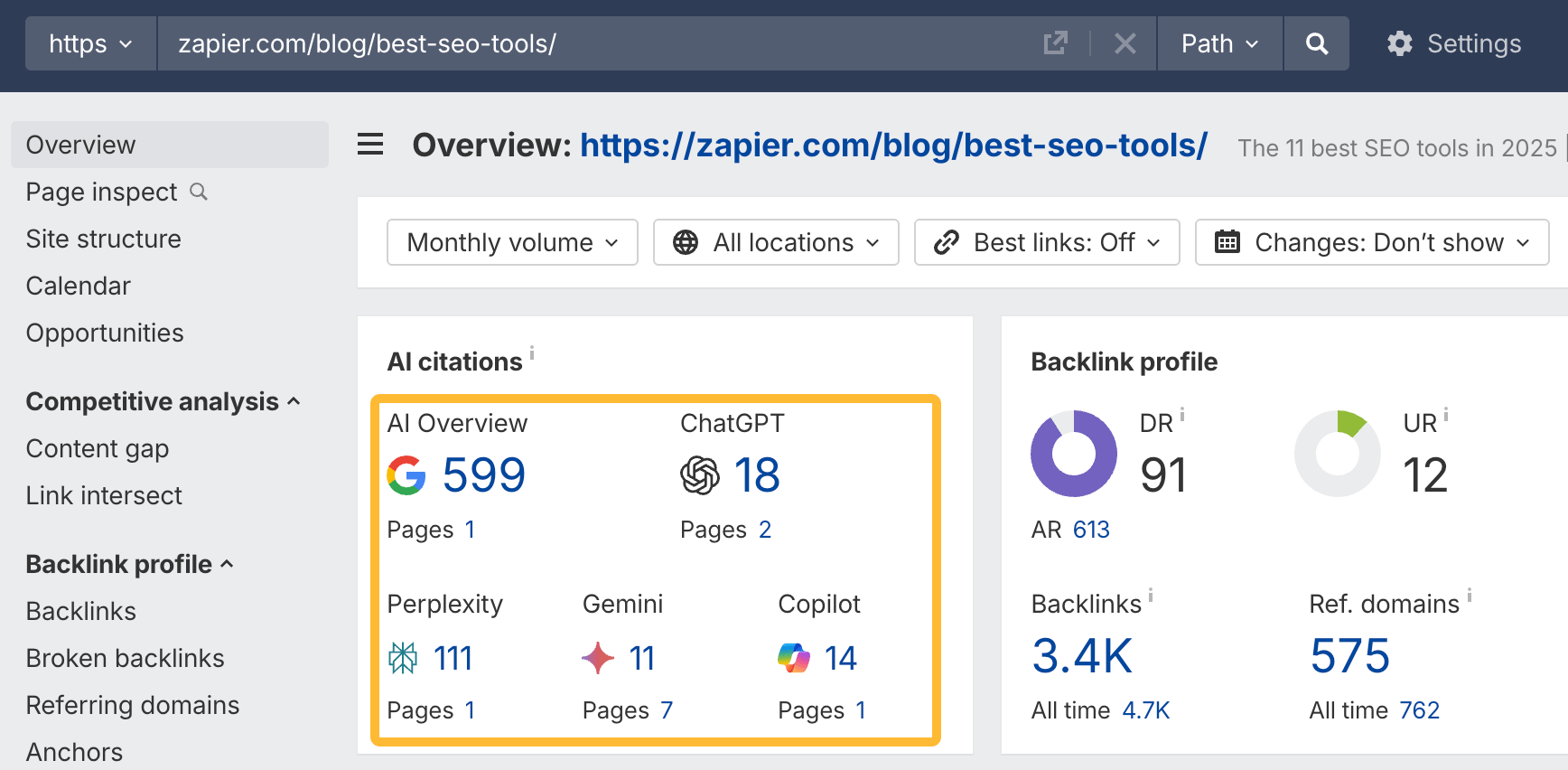Open All locations dropdown
Image resolution: width=1568 pixels, height=770 pixels.
(x=776, y=242)
